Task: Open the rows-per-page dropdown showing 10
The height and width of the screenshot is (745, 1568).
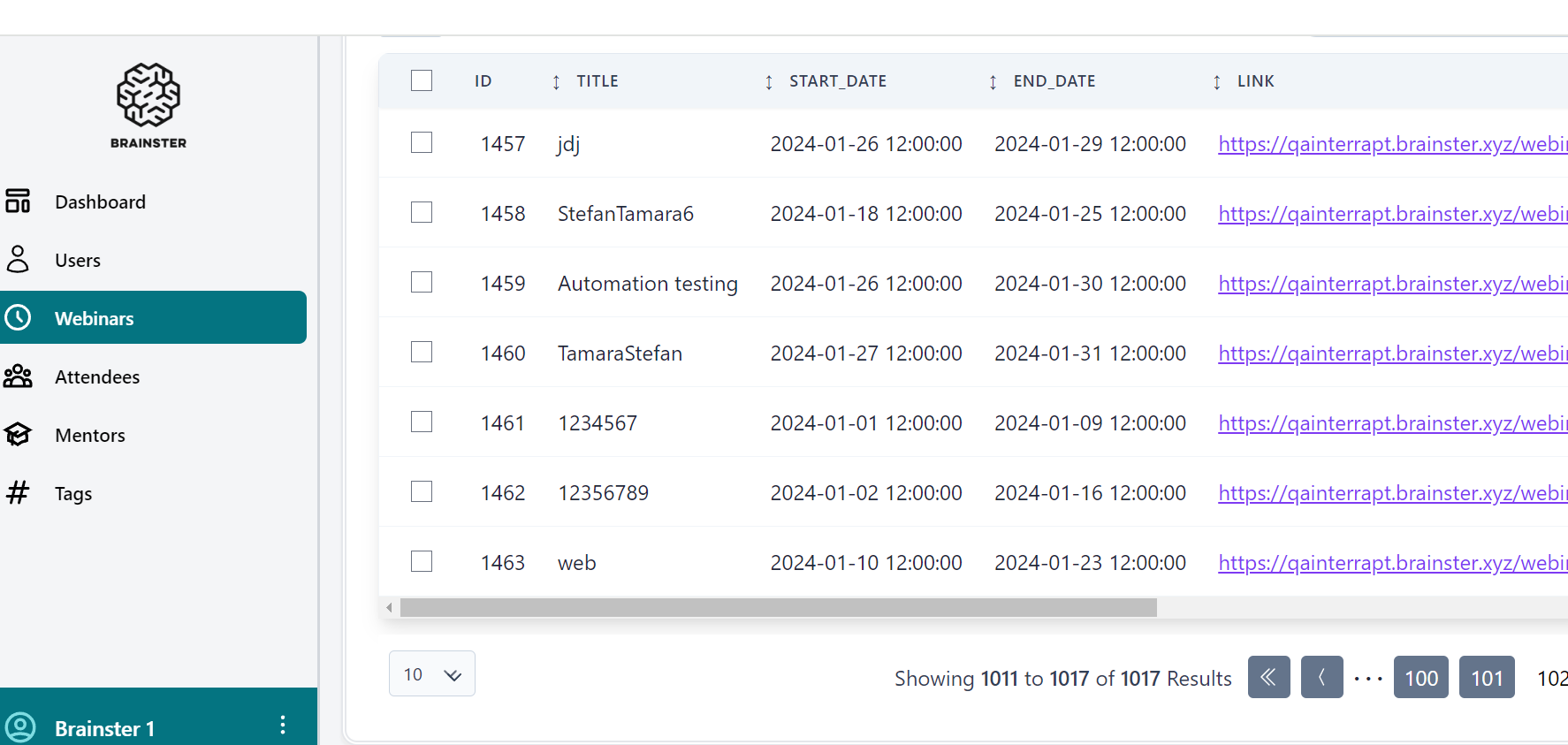Action: [x=431, y=674]
